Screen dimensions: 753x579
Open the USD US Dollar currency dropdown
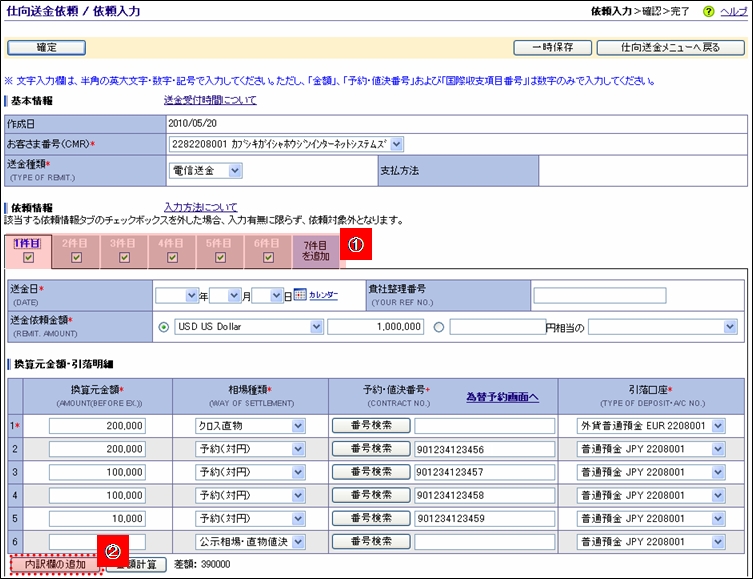(249, 327)
